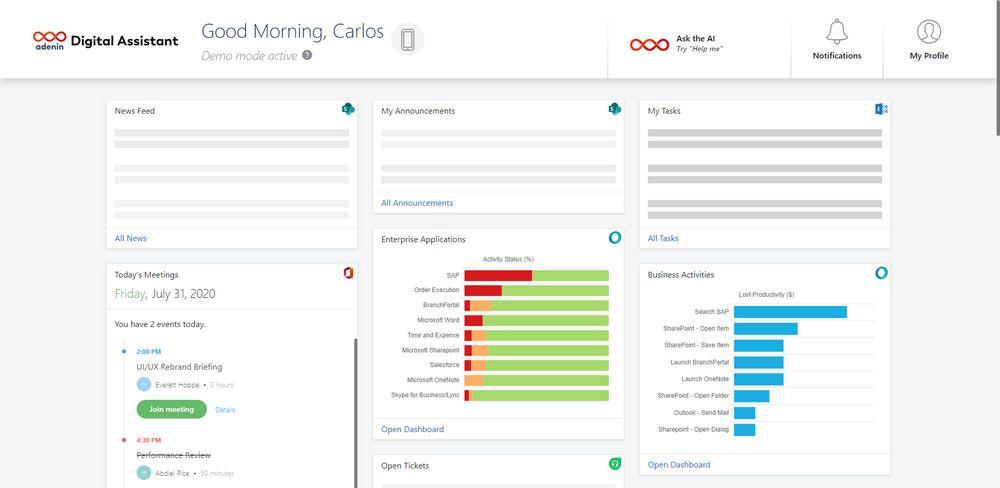This screenshot has width=1000, height=488.
Task: Click the teal ring icon on Enterprise Applications
Action: pyautogui.click(x=615, y=238)
